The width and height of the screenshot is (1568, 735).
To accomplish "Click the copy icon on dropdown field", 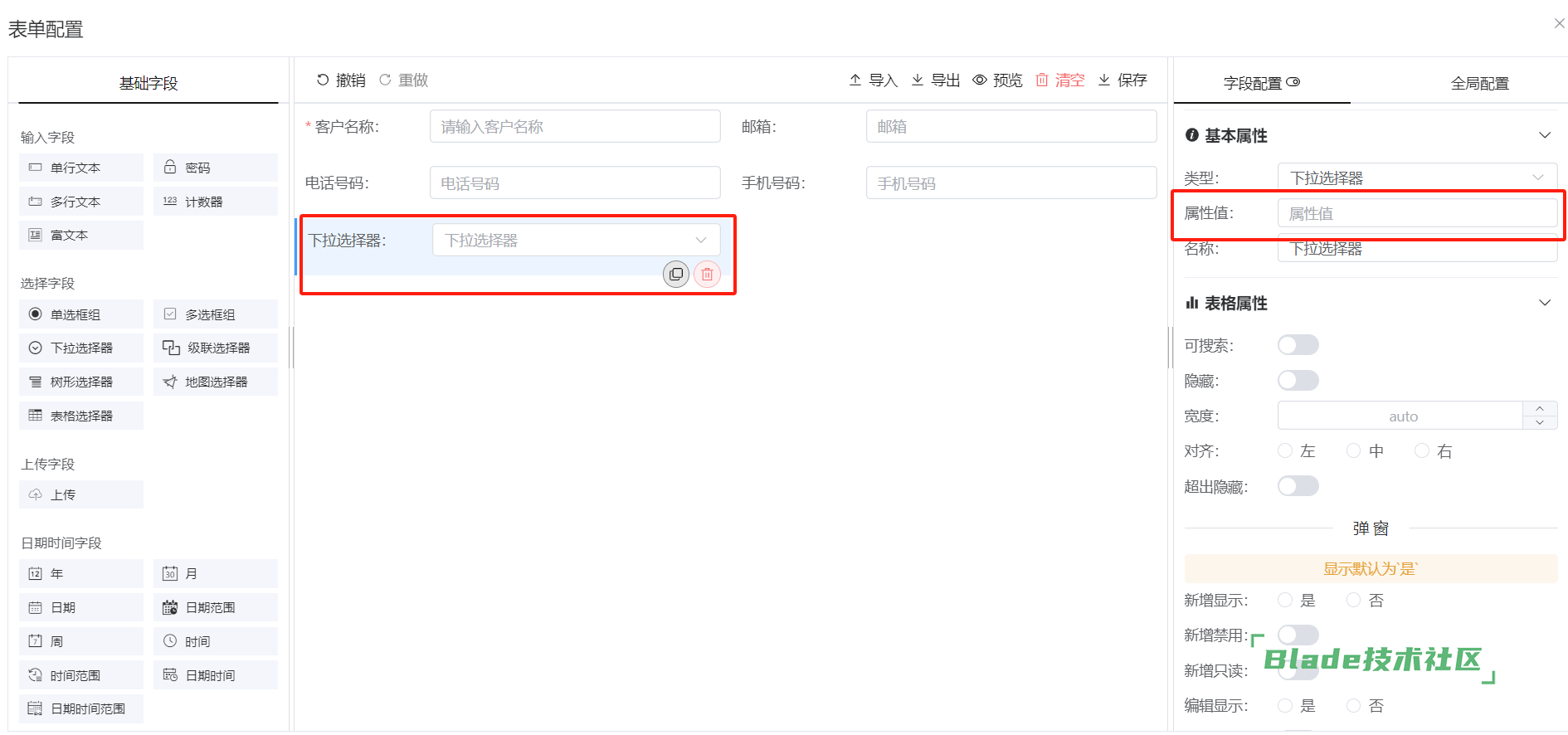I will (675, 274).
